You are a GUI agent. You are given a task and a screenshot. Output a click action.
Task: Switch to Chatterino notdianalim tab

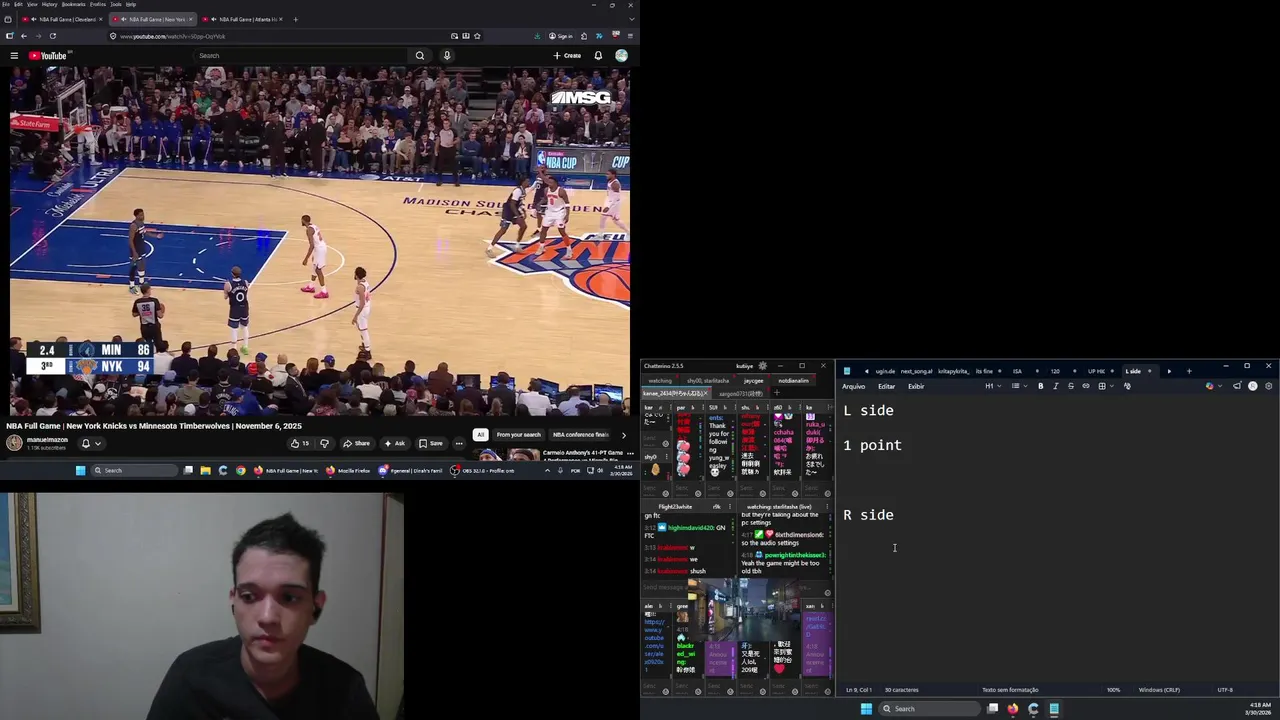pos(793,381)
